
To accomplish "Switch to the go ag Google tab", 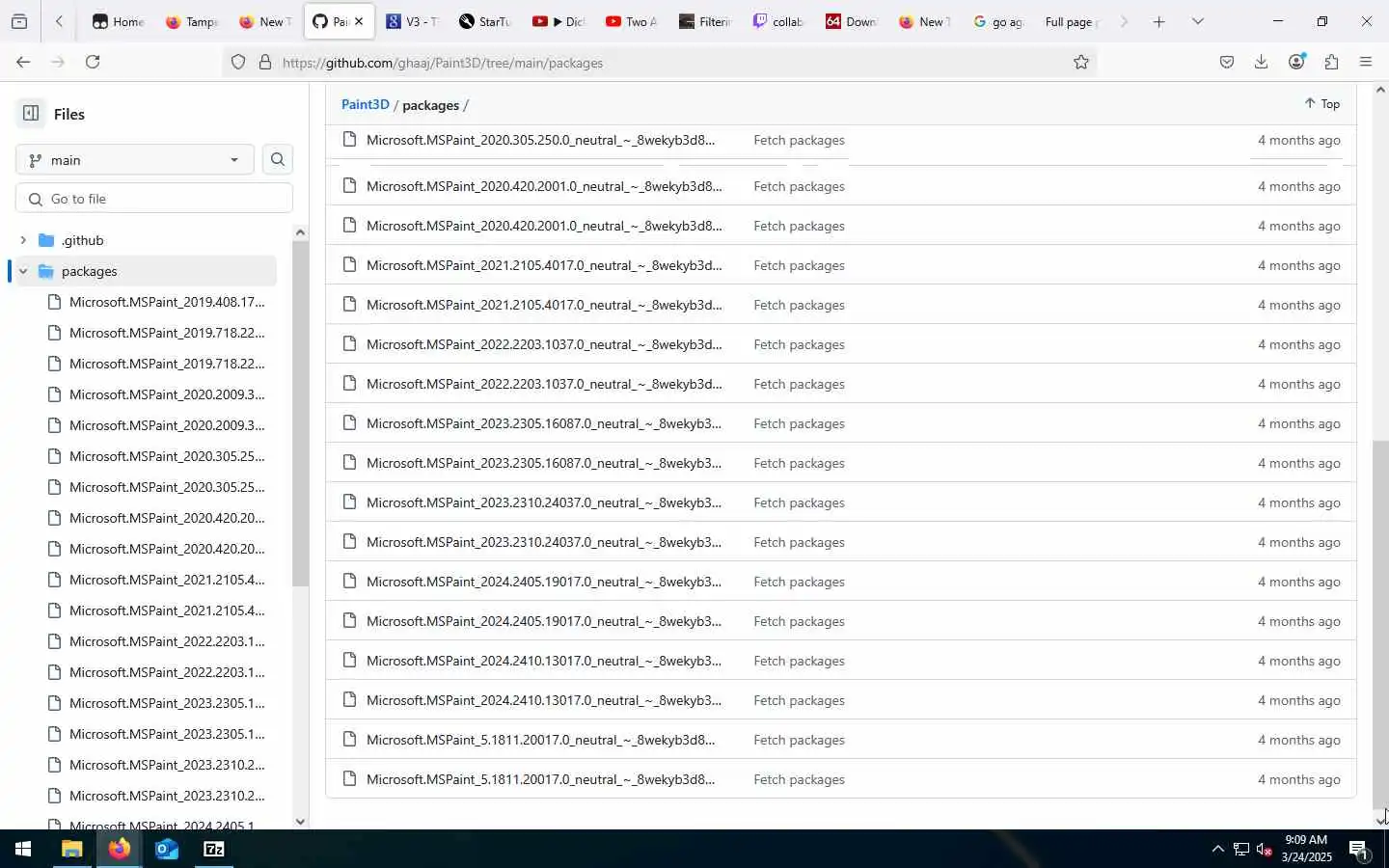I will coord(996,21).
